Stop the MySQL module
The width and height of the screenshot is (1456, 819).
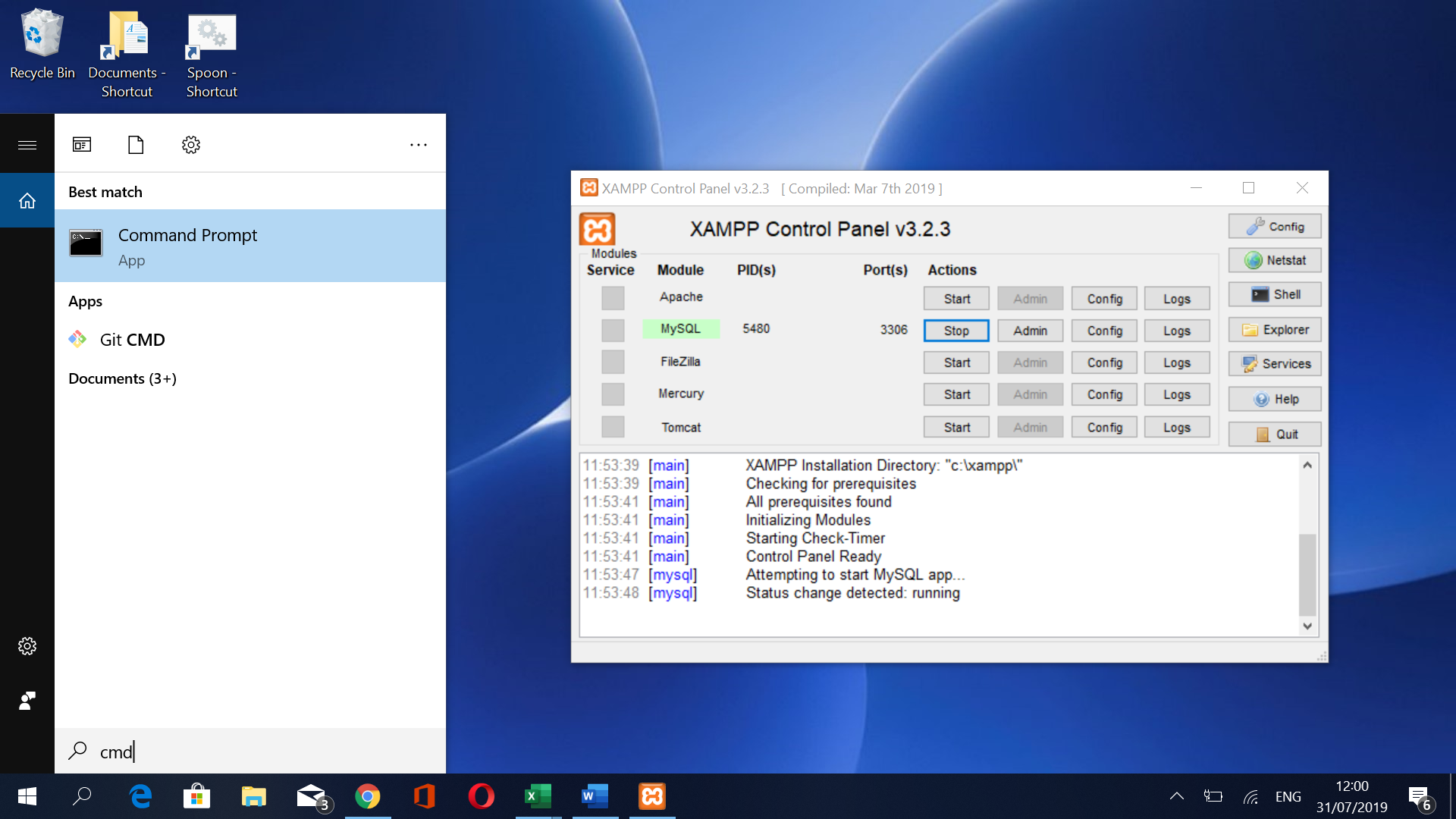pyautogui.click(x=955, y=331)
